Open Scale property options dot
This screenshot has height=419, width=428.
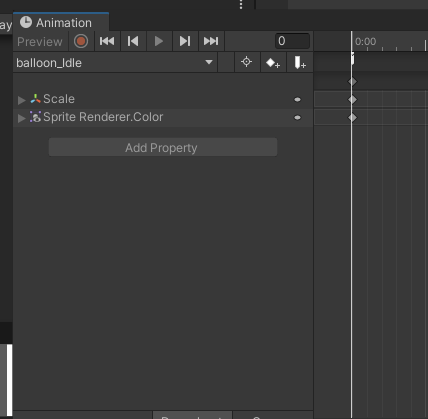click(297, 99)
